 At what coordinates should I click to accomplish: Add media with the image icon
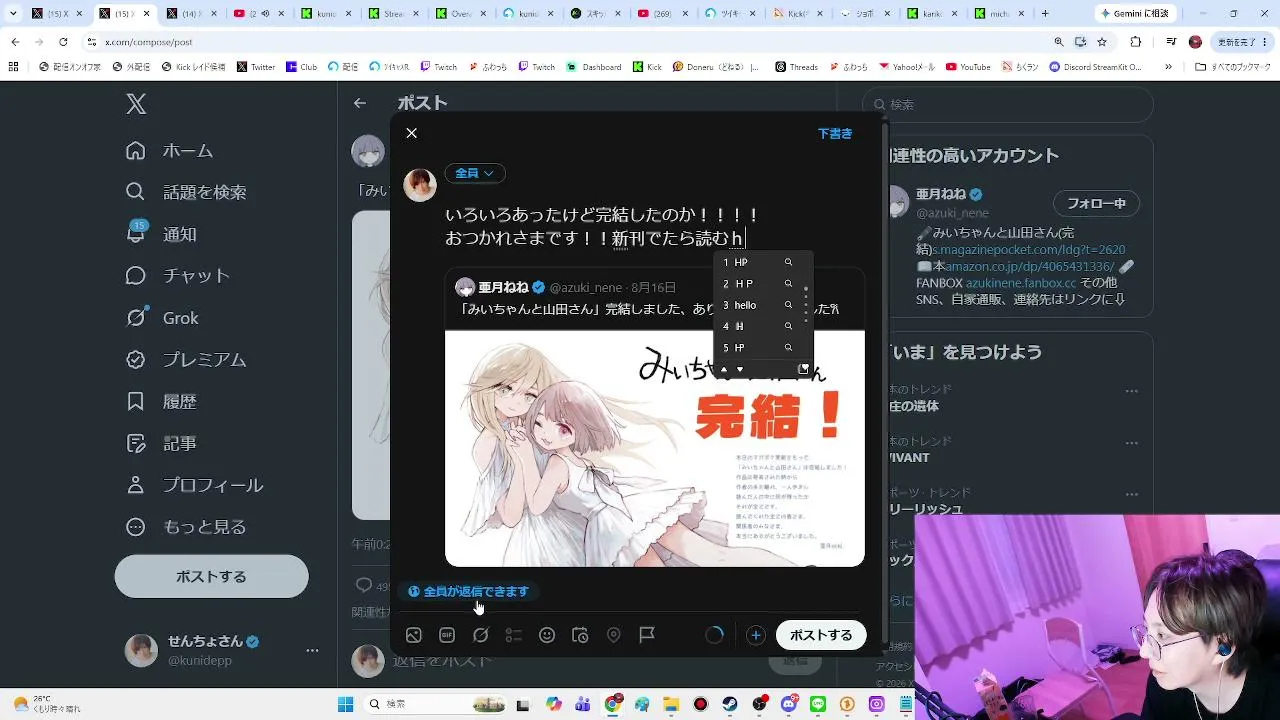(414, 635)
